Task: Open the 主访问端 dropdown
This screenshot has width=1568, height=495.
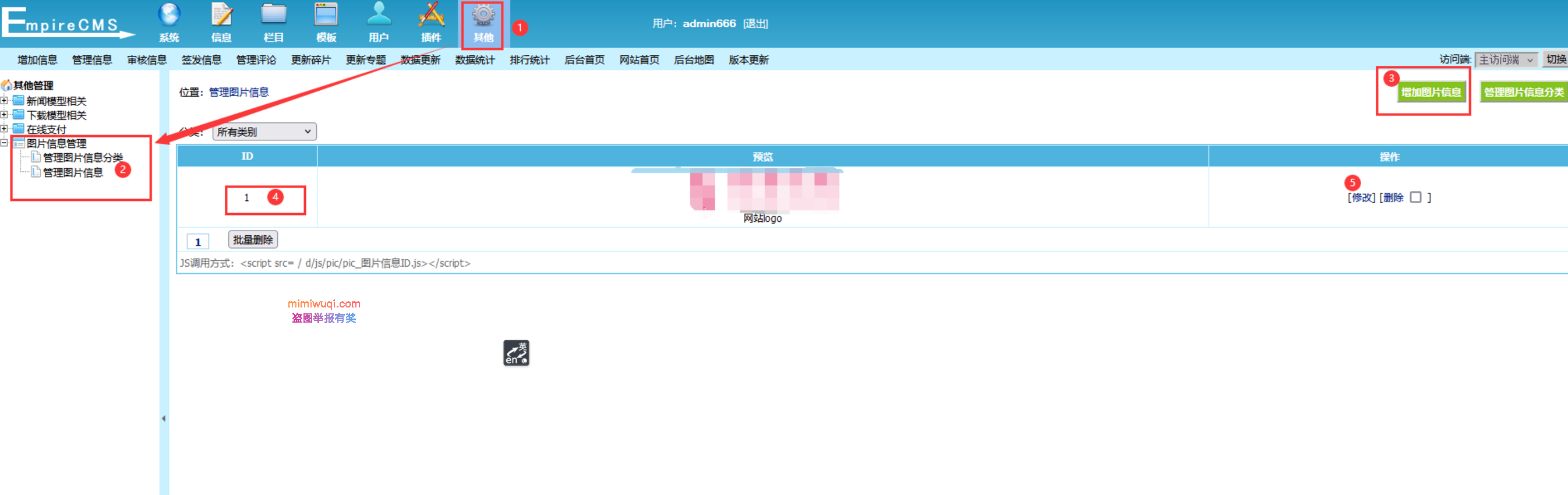Action: click(1506, 59)
